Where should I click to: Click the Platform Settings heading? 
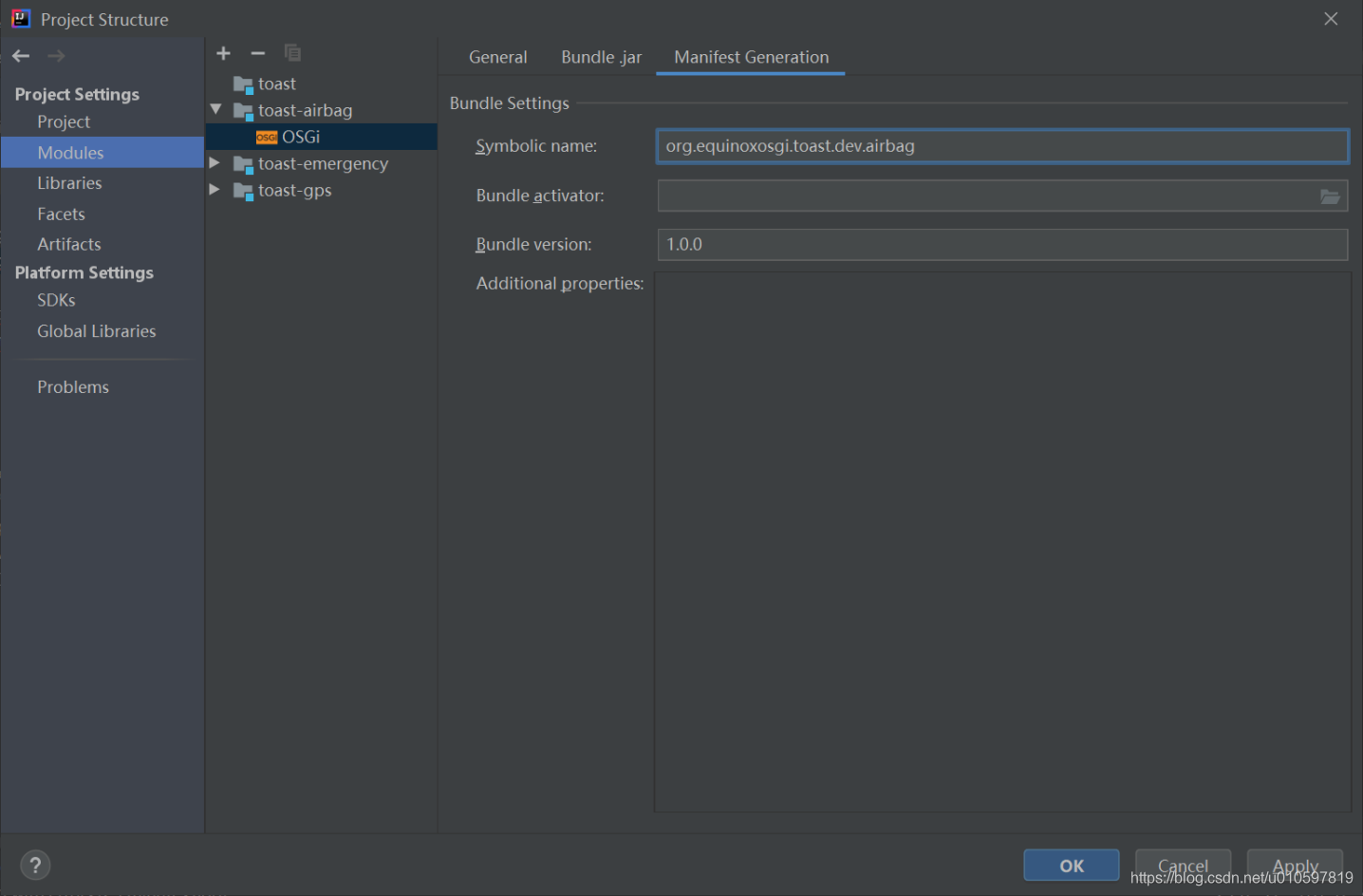tap(84, 272)
